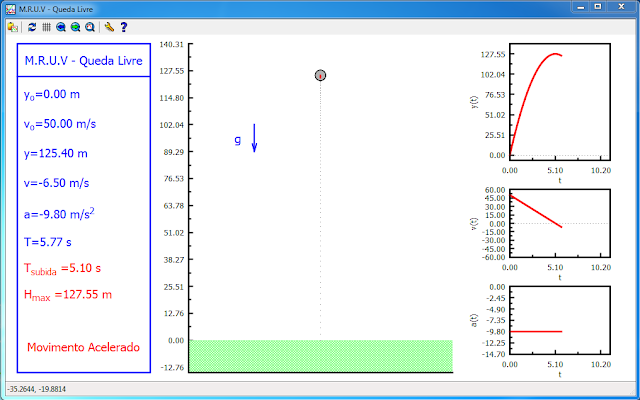This screenshot has width=640, height=400.
Task: Click the window title text 'M.R.U.V - Queda Livre'
Action: [x=56, y=9]
